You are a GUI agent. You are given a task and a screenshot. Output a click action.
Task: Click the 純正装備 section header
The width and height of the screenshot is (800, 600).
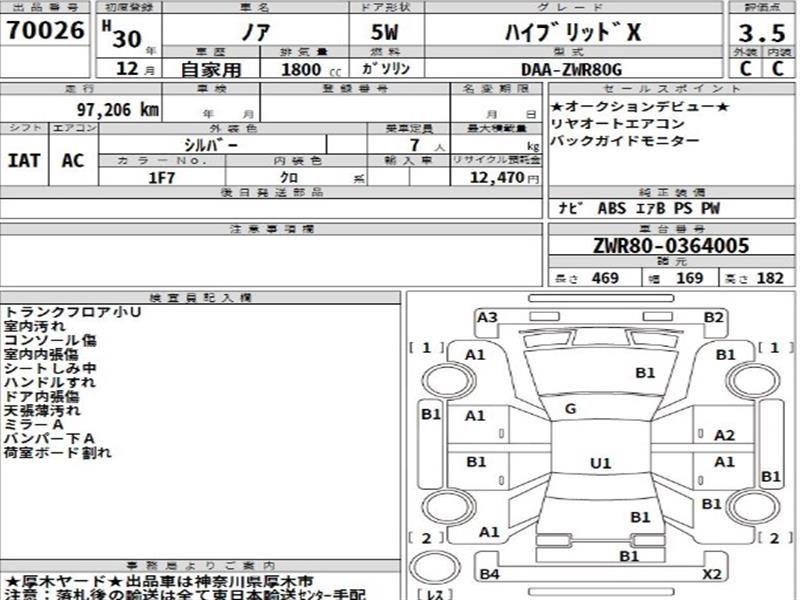coord(672,192)
